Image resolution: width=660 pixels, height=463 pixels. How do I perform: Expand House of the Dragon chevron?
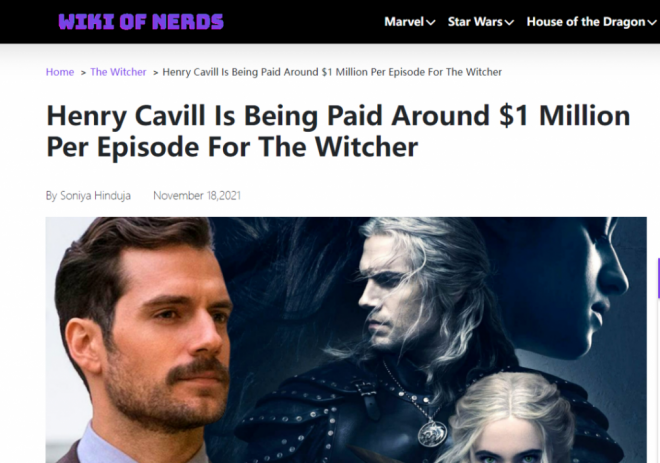(x=652, y=22)
